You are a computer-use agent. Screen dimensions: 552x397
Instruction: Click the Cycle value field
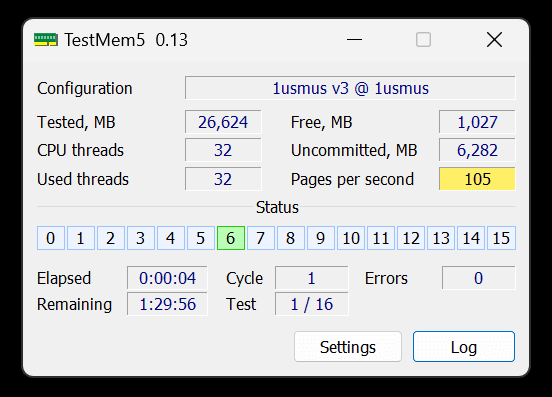click(x=312, y=278)
